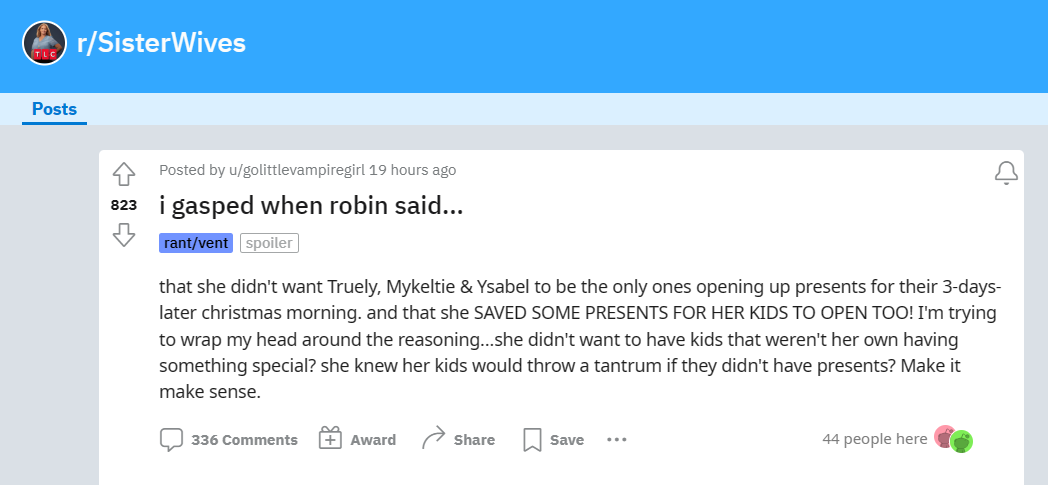Click the spoiler tag

(x=270, y=242)
